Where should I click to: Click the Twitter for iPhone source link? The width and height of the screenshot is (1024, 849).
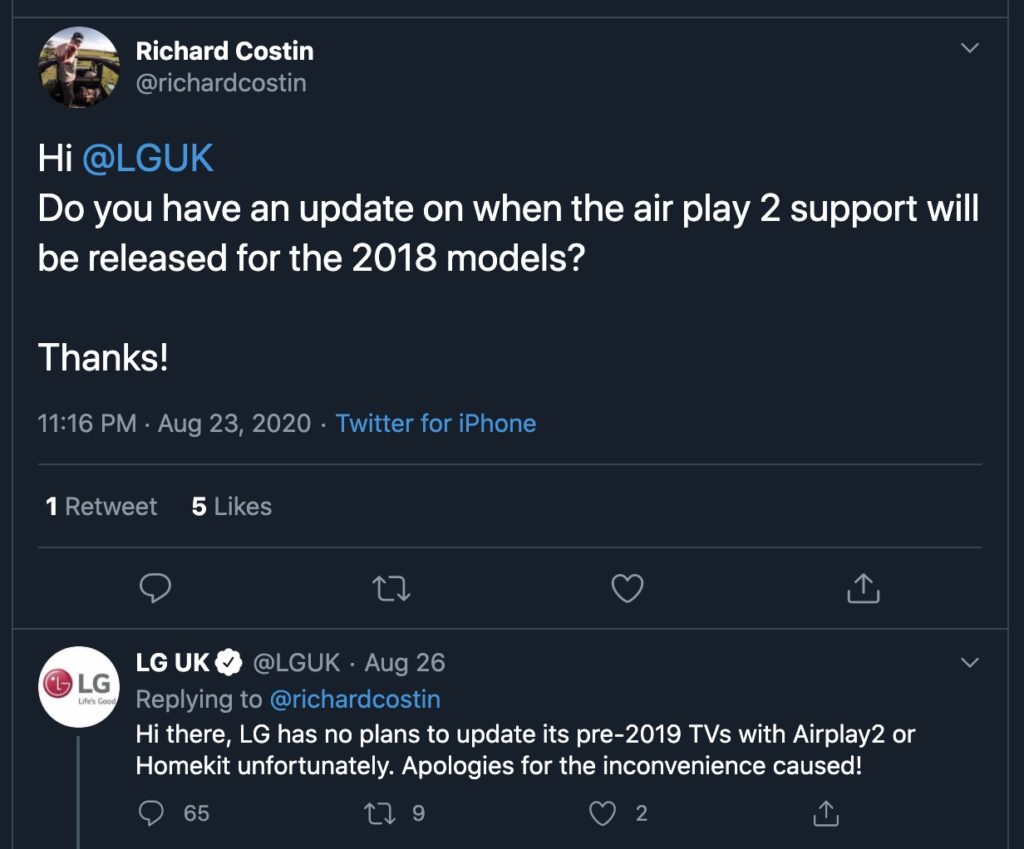(x=436, y=423)
